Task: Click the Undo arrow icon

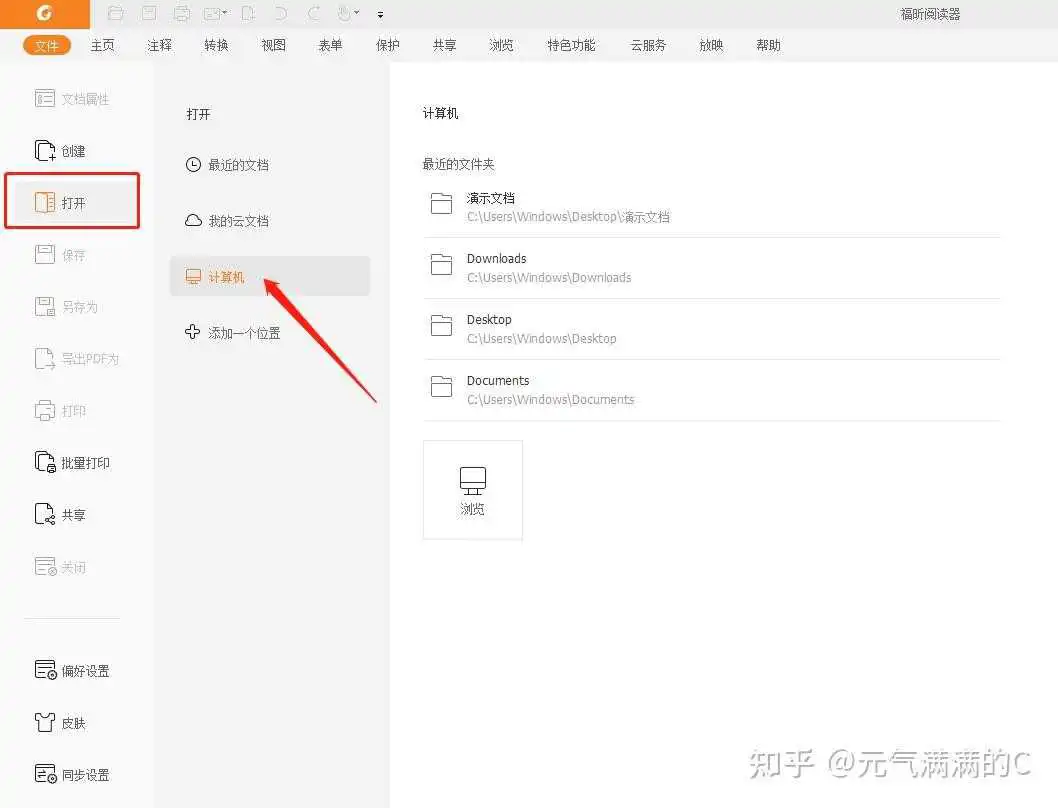Action: (281, 13)
